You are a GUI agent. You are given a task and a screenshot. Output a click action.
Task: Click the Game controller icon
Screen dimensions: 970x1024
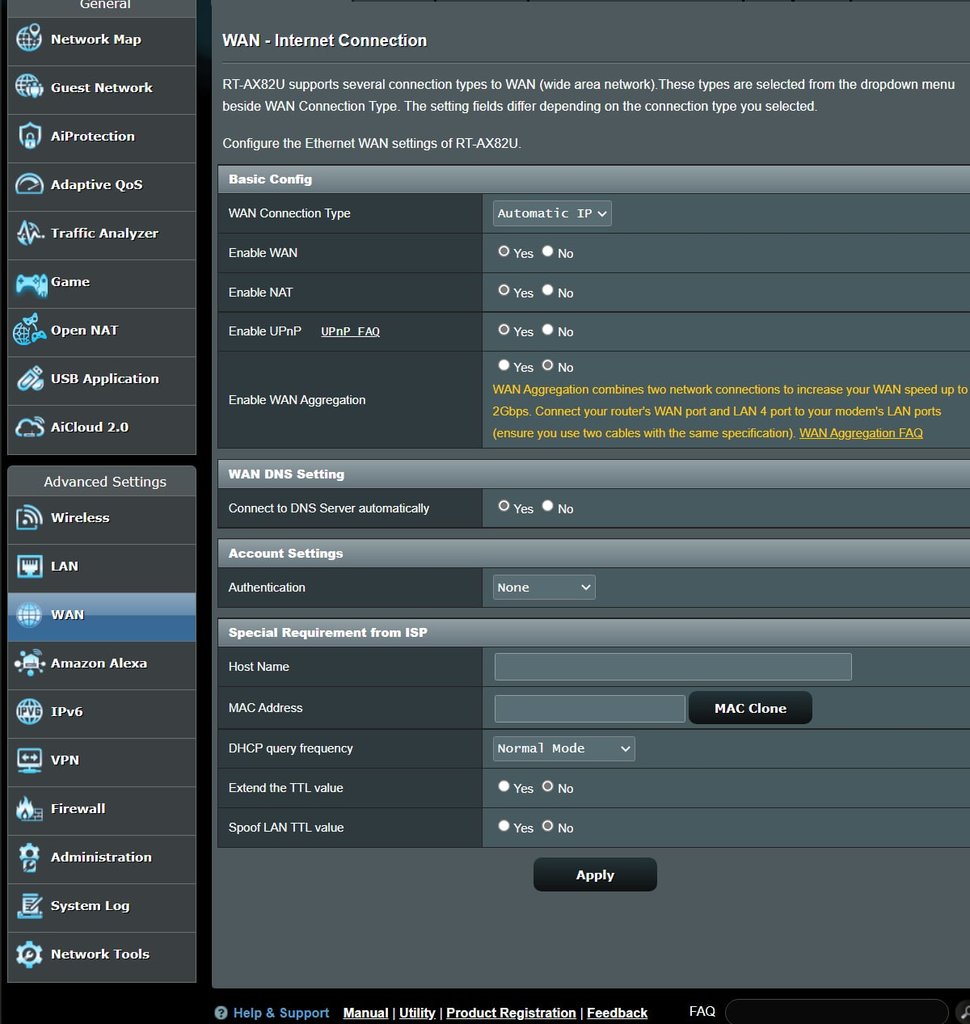[30, 283]
